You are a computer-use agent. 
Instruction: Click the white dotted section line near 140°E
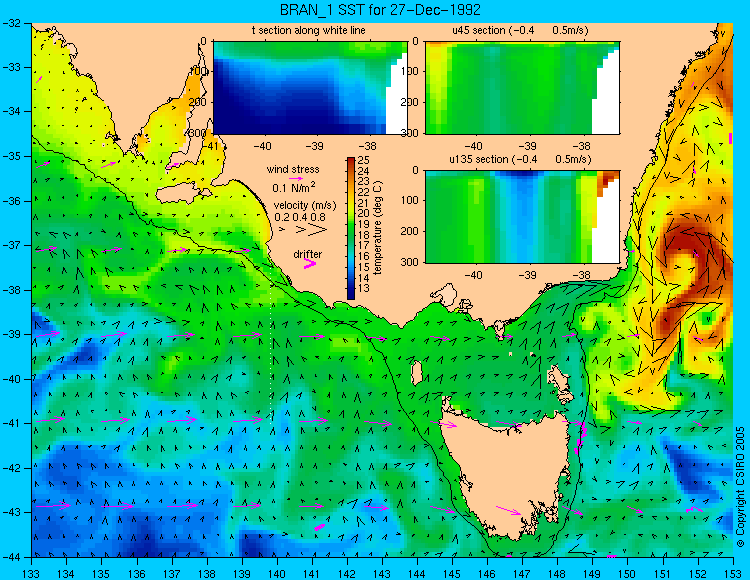point(271,347)
